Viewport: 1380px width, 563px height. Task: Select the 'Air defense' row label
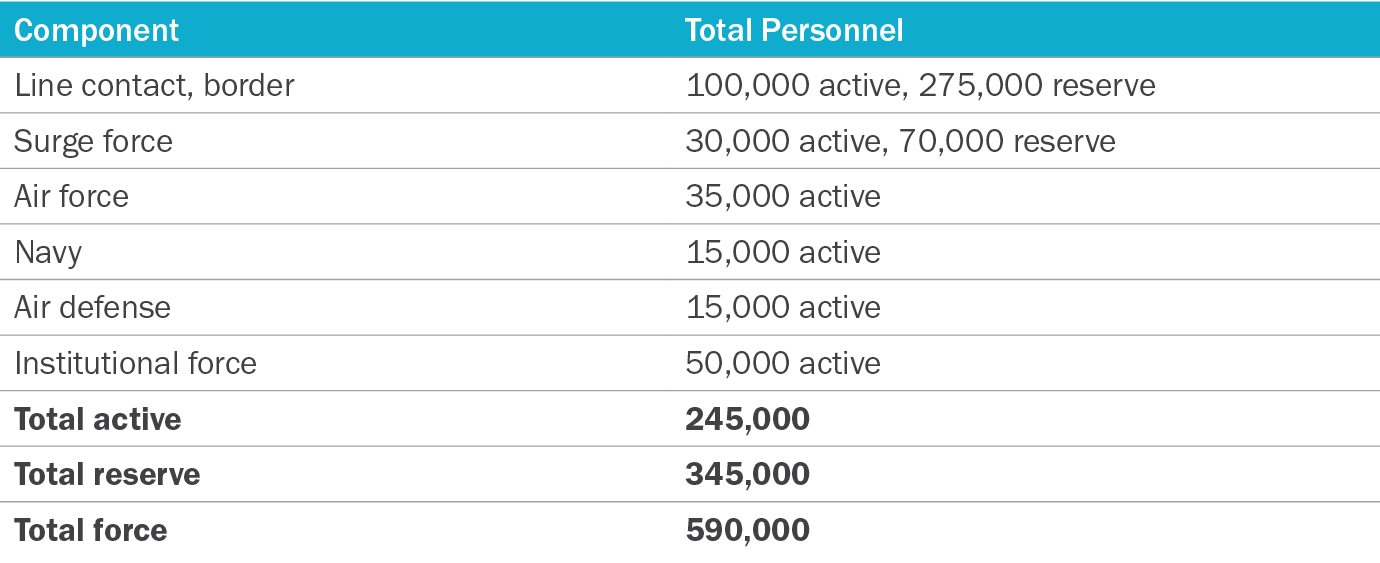tap(92, 307)
